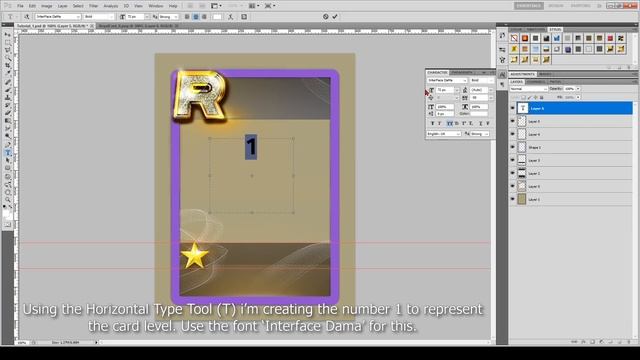Image resolution: width=640 pixels, height=360 pixels.
Task: Commit the current text edit
Action: (335, 17)
